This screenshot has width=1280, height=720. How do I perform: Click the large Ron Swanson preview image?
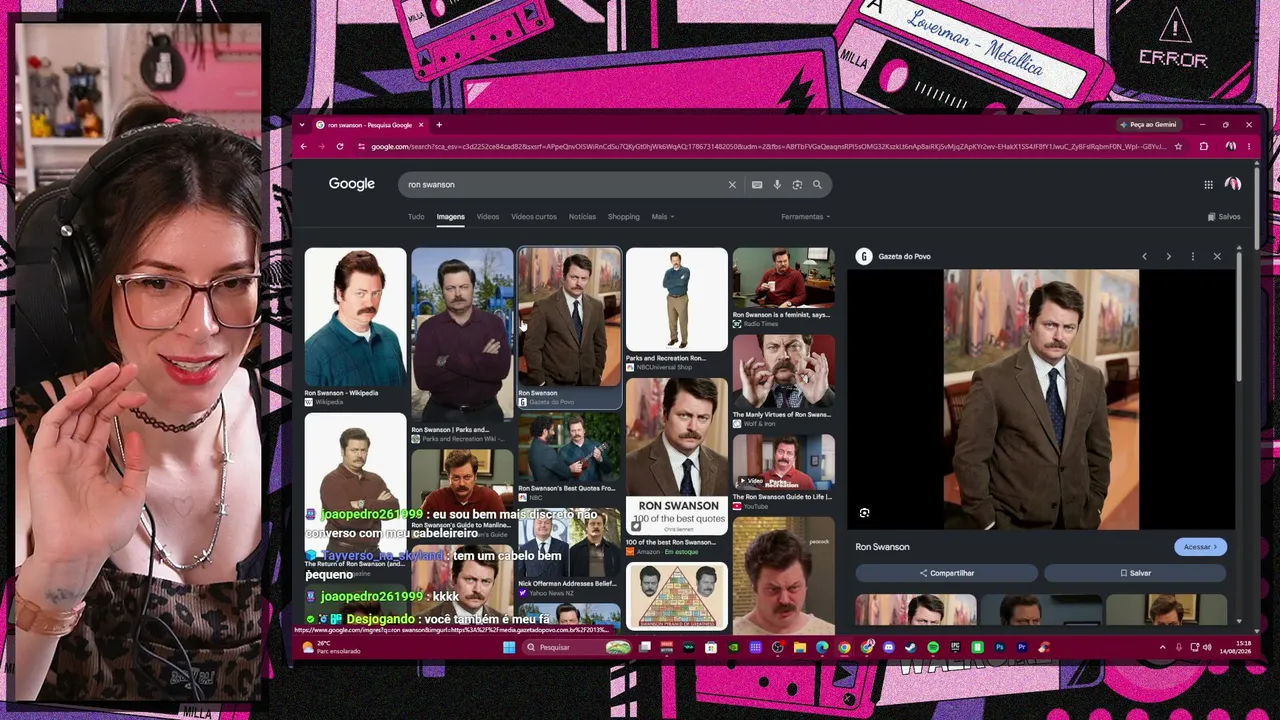point(1041,399)
